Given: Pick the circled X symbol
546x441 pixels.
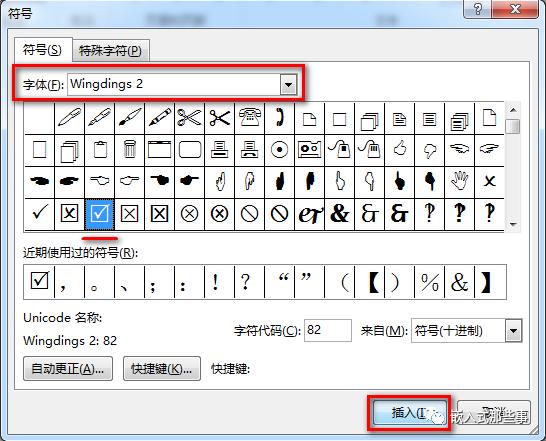Looking at the screenshot, I should click(190, 214).
